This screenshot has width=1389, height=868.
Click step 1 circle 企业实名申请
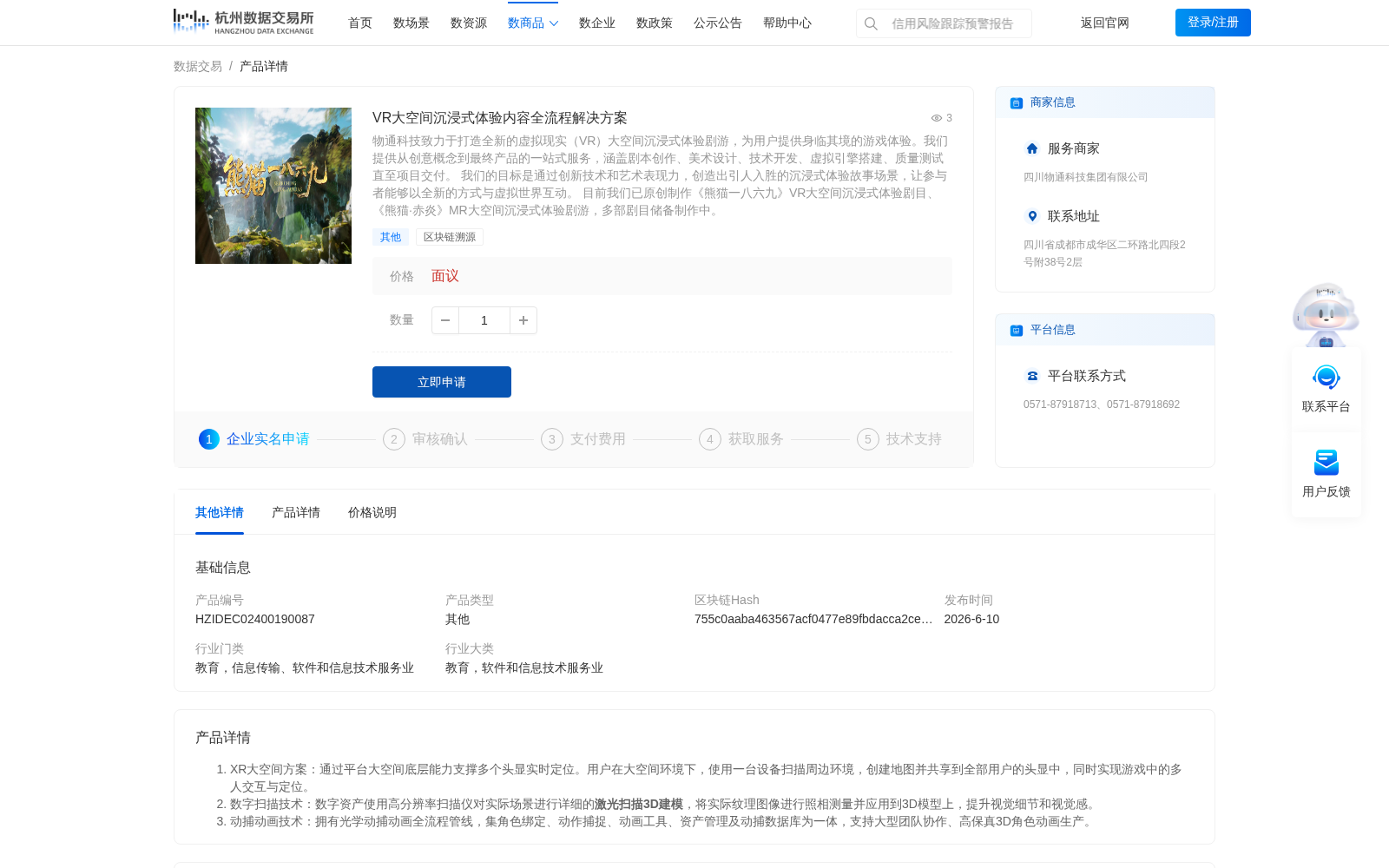[x=209, y=439]
